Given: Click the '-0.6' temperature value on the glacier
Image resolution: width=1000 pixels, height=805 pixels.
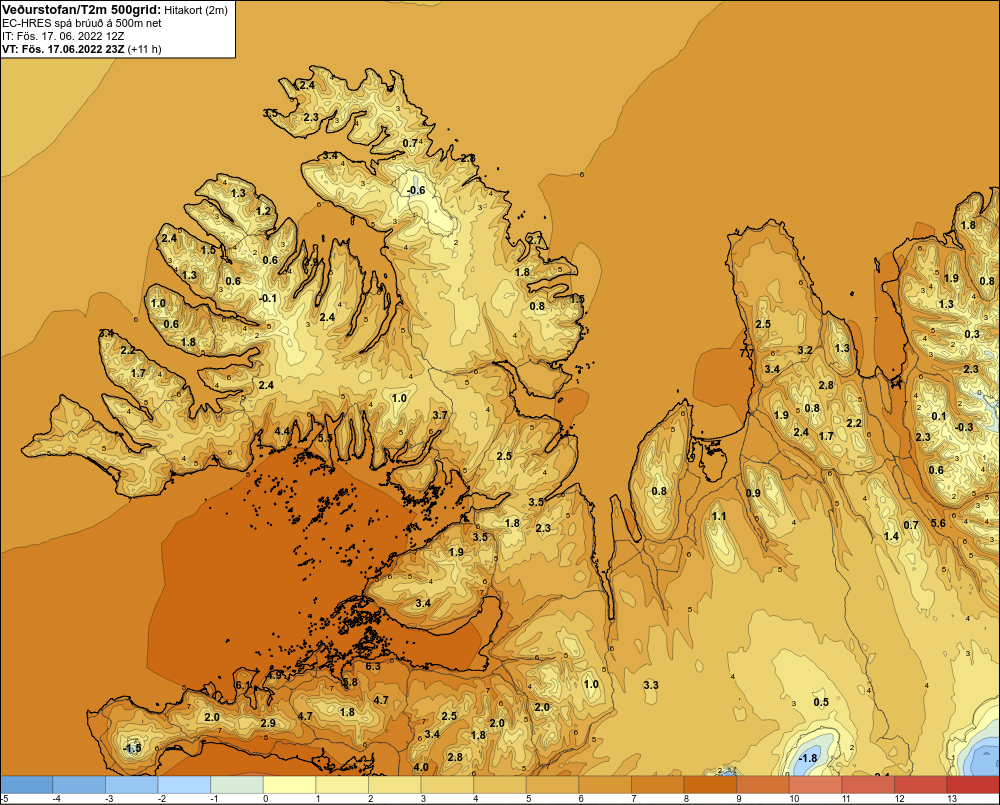Looking at the screenshot, I should point(416,190).
